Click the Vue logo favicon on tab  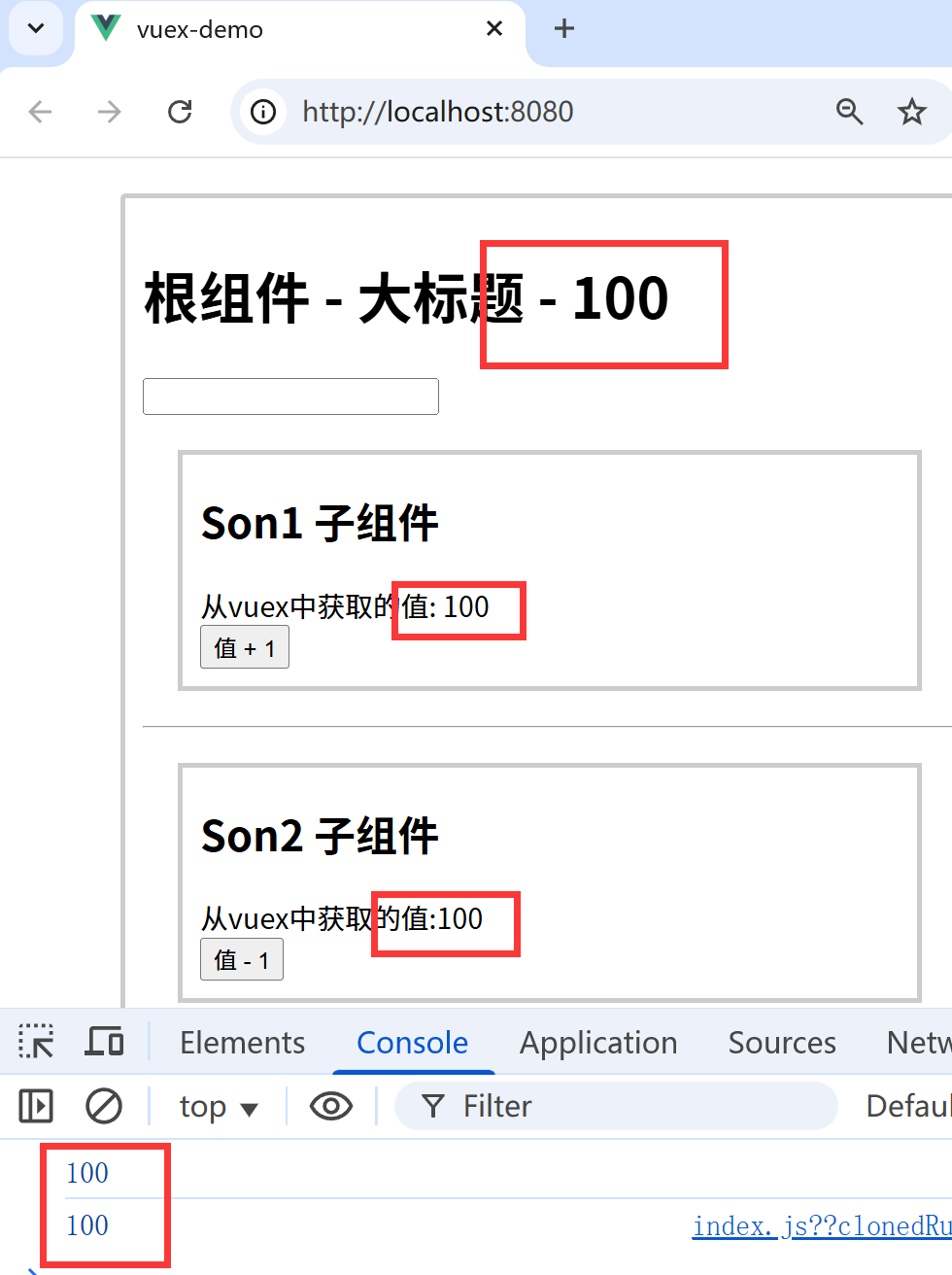106,28
